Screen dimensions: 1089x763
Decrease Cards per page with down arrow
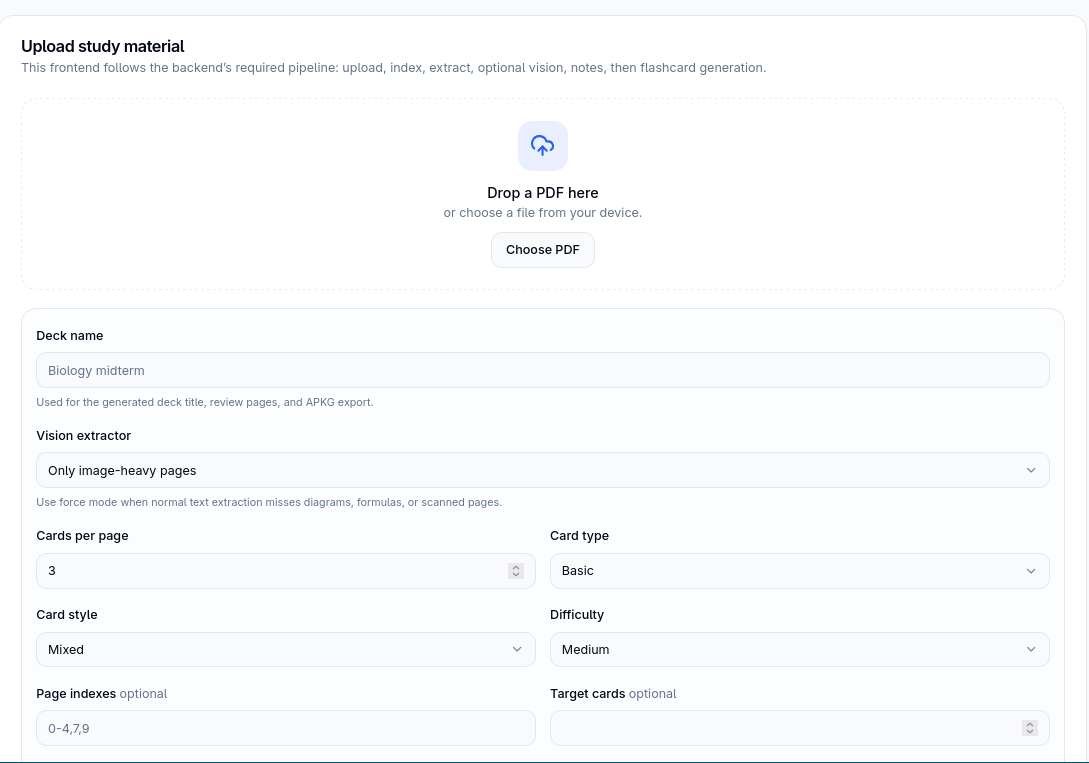[515, 575]
